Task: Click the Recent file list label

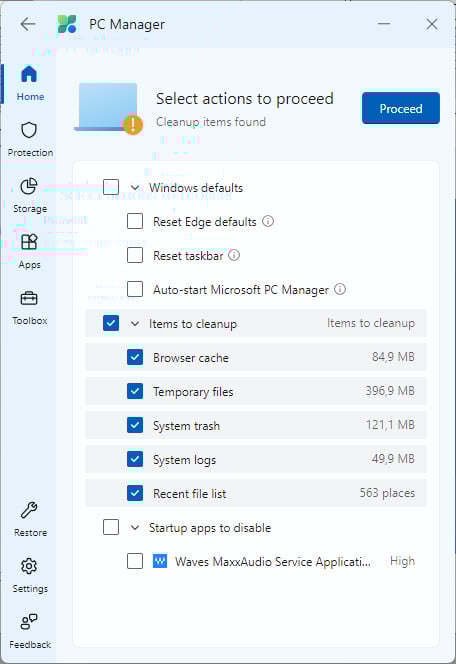Action: [x=190, y=494]
